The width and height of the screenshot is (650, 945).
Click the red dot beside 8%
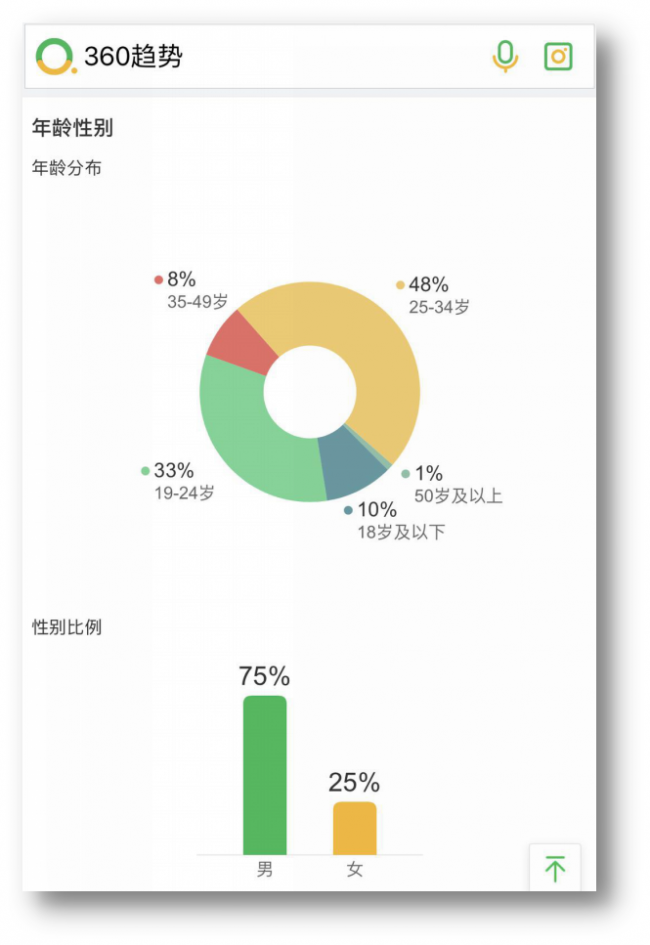pyautogui.click(x=158, y=280)
